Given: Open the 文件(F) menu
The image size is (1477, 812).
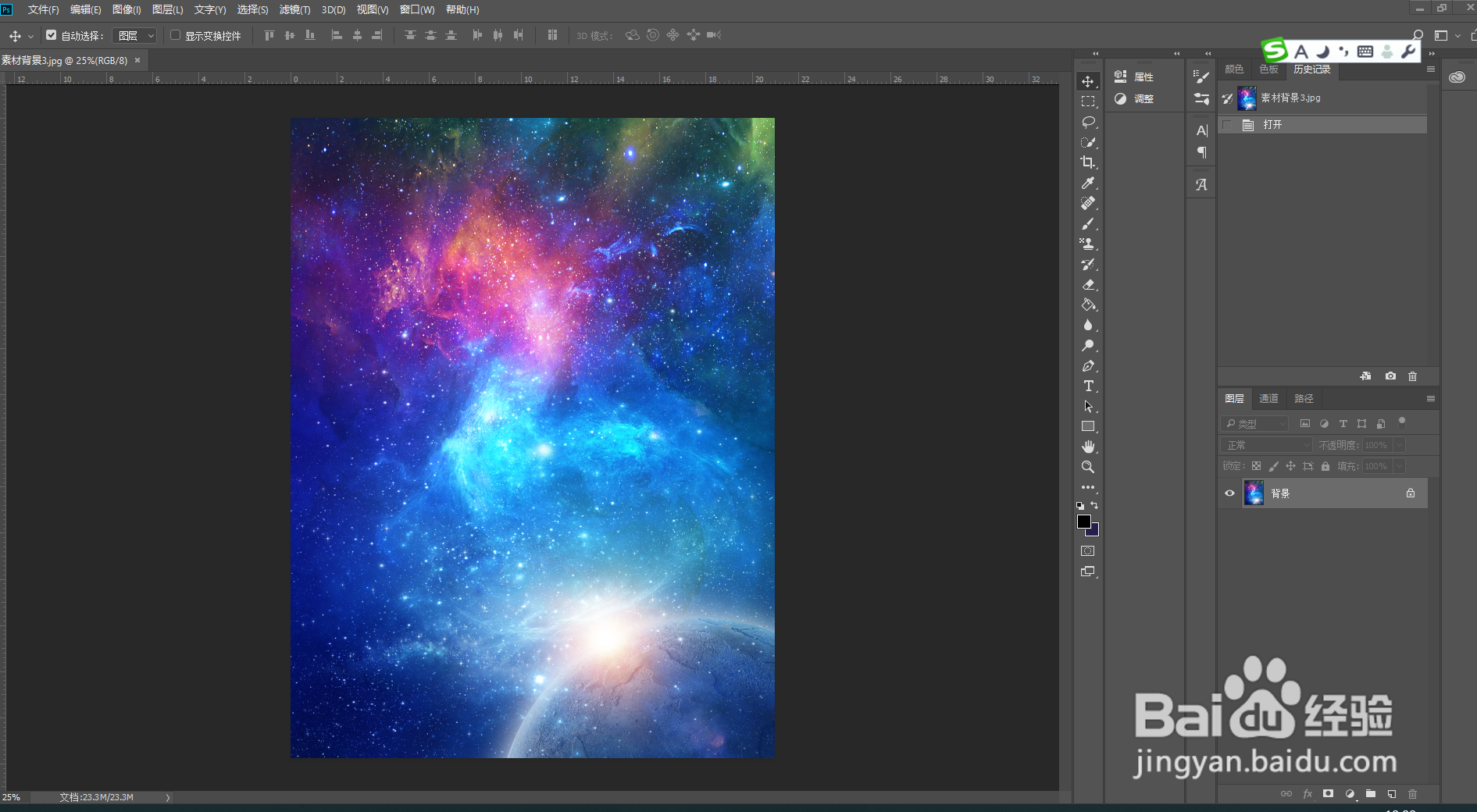Looking at the screenshot, I should pyautogui.click(x=43, y=9).
